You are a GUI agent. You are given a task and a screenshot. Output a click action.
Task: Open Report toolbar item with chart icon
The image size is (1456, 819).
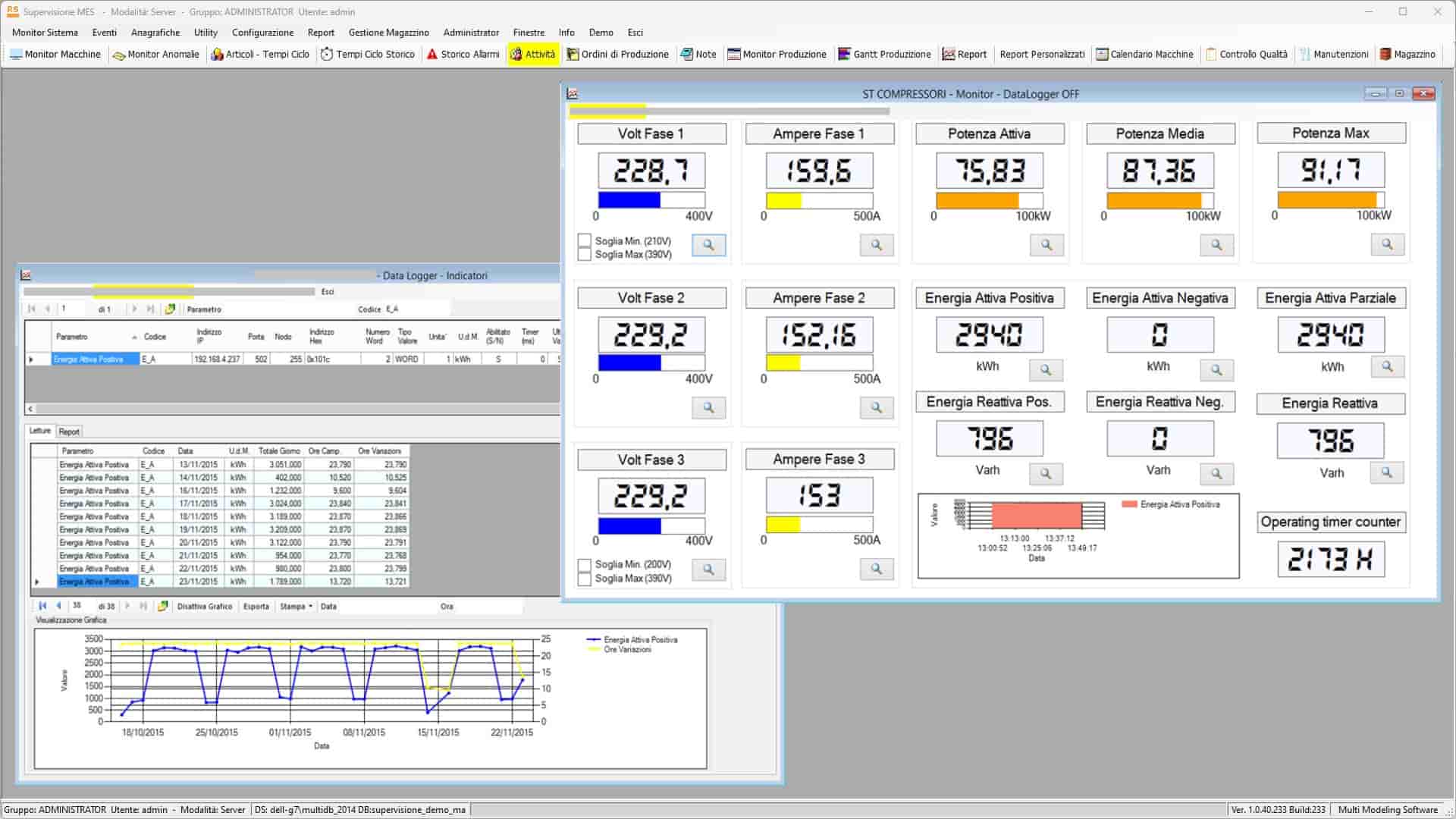click(965, 55)
